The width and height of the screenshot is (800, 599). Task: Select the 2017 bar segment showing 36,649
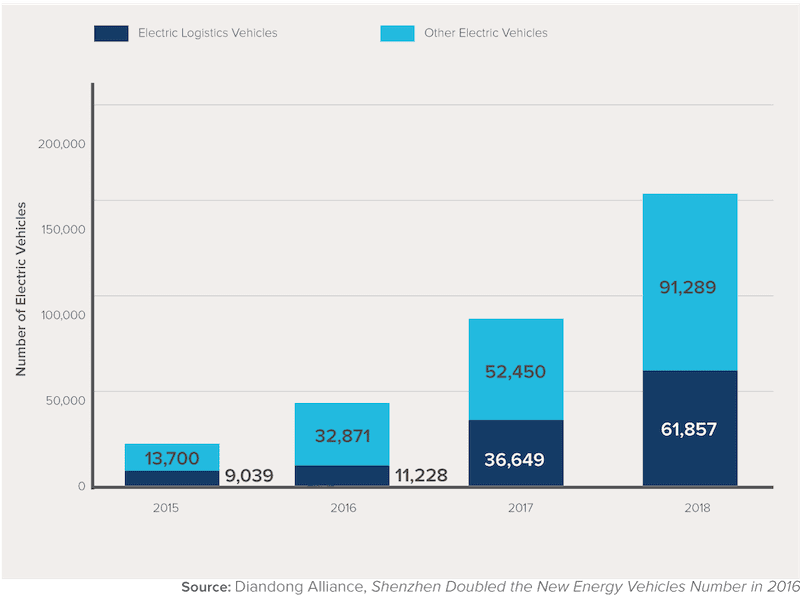point(515,453)
